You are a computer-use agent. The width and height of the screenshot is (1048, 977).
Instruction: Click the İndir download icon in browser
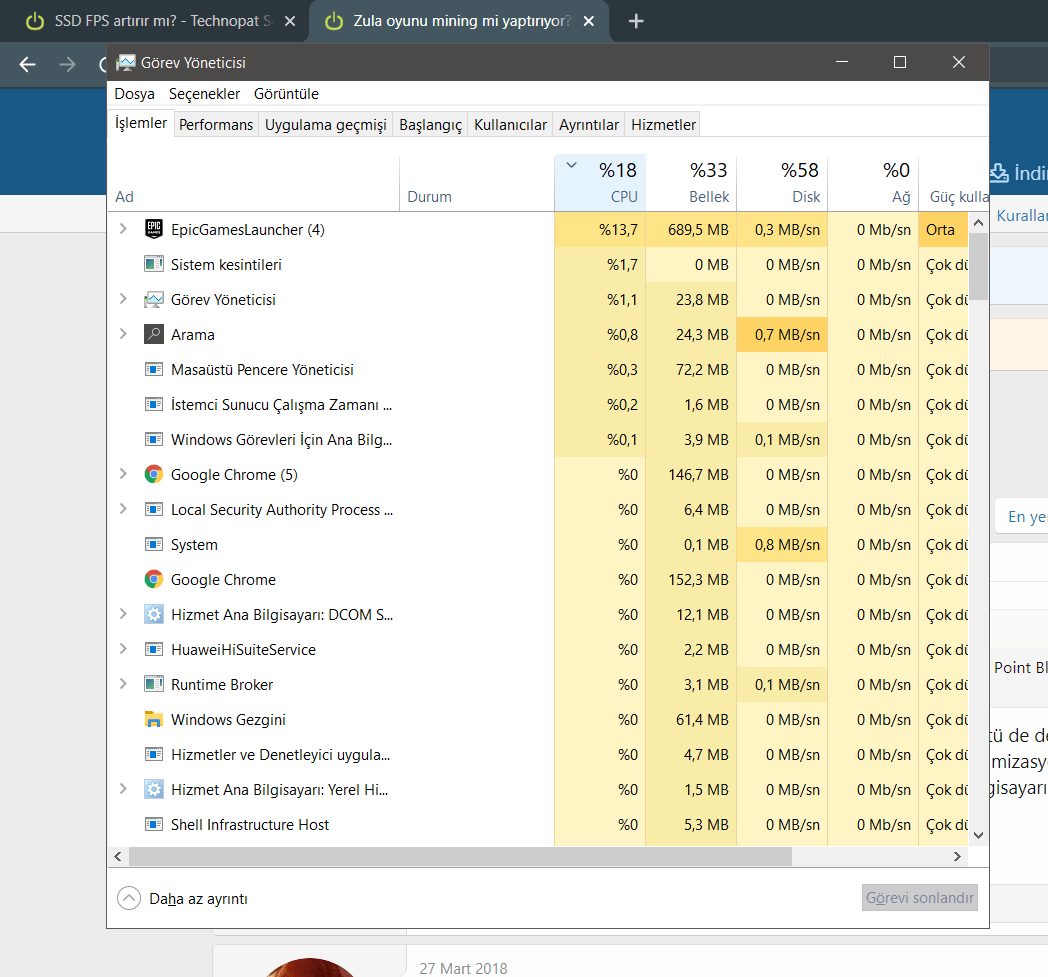tap(999, 173)
